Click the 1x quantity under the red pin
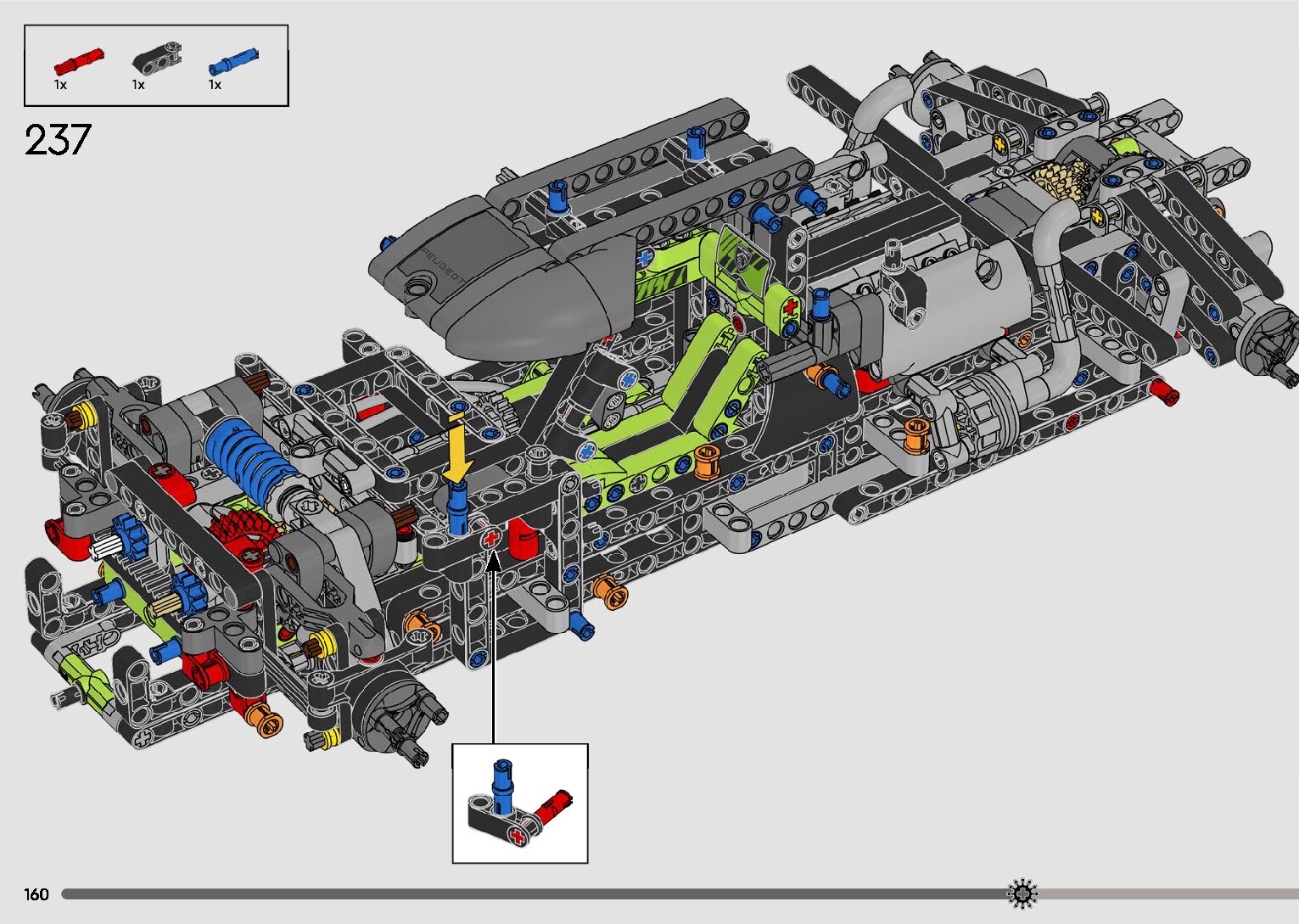 (61, 85)
